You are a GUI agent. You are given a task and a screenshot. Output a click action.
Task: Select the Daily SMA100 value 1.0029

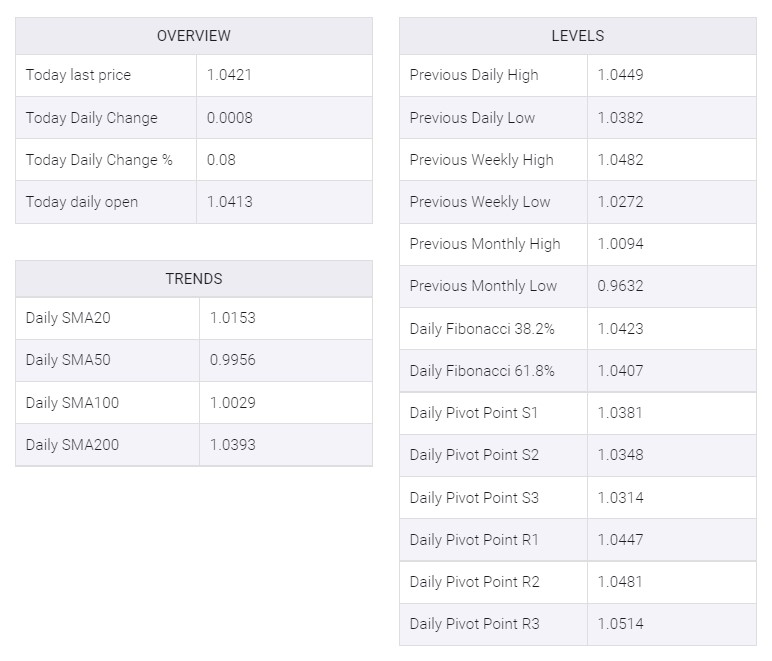point(232,403)
